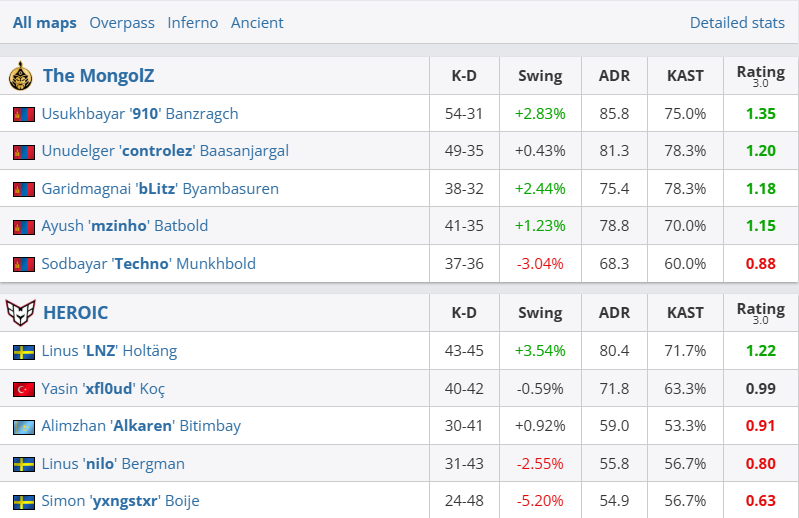Open the HEROIC team name link

coord(76,313)
